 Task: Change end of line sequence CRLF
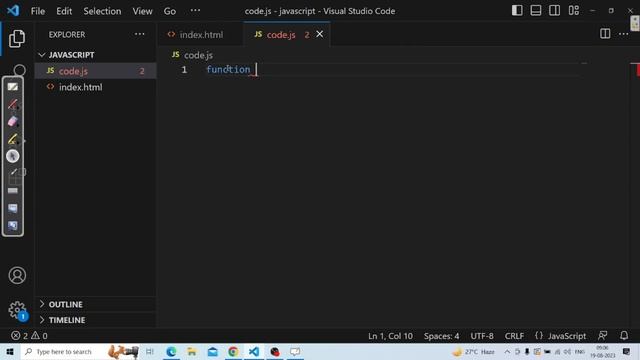click(x=514, y=336)
